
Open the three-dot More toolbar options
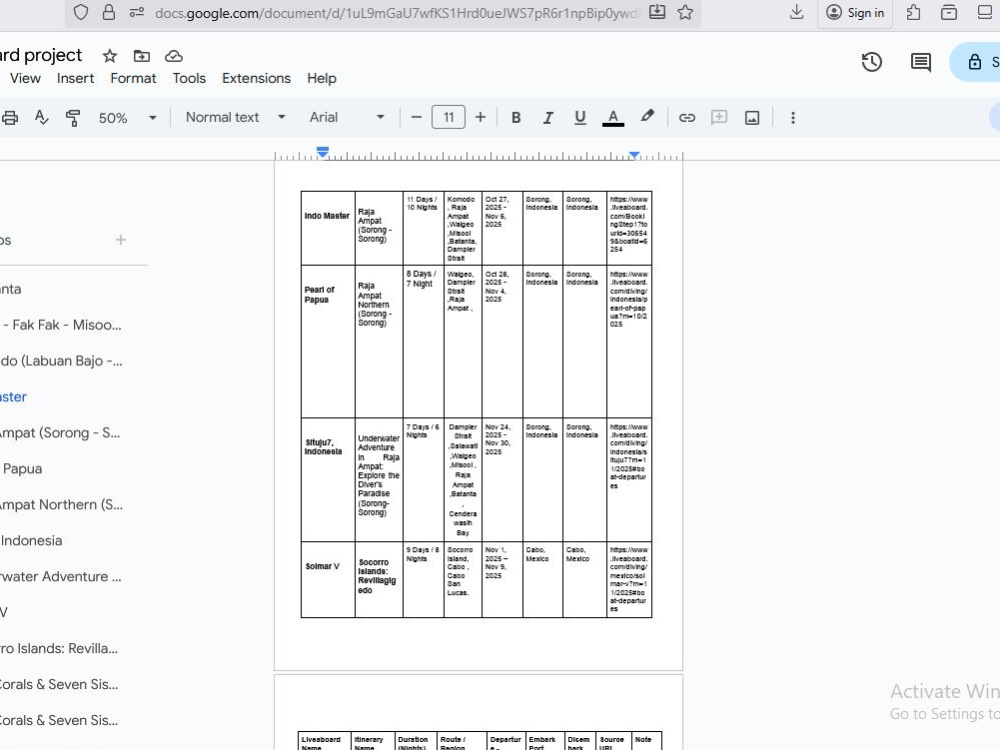click(793, 117)
